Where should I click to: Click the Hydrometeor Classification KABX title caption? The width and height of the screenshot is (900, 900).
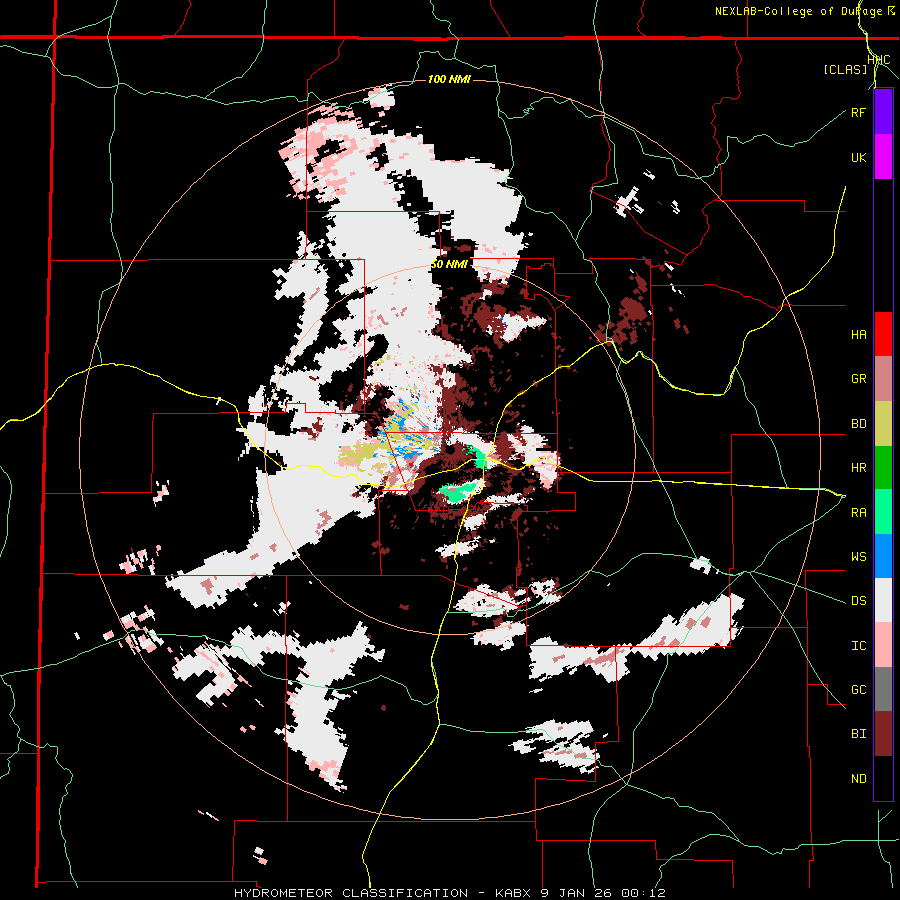(x=450, y=893)
